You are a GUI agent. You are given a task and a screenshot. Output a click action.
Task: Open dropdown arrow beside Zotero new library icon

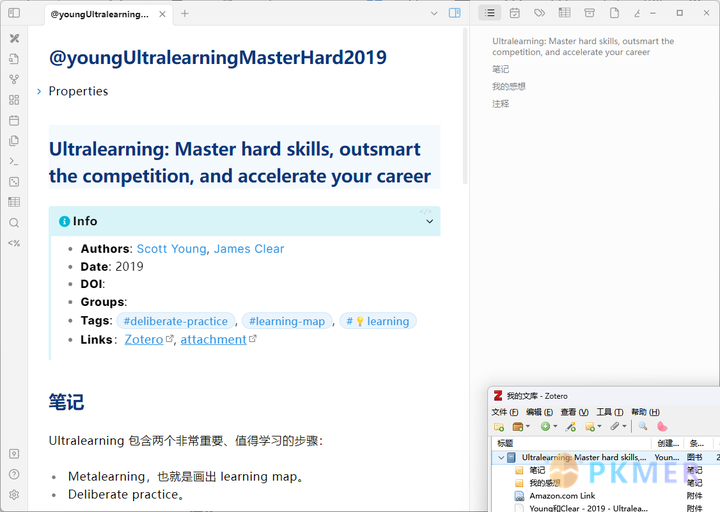(x=528, y=427)
